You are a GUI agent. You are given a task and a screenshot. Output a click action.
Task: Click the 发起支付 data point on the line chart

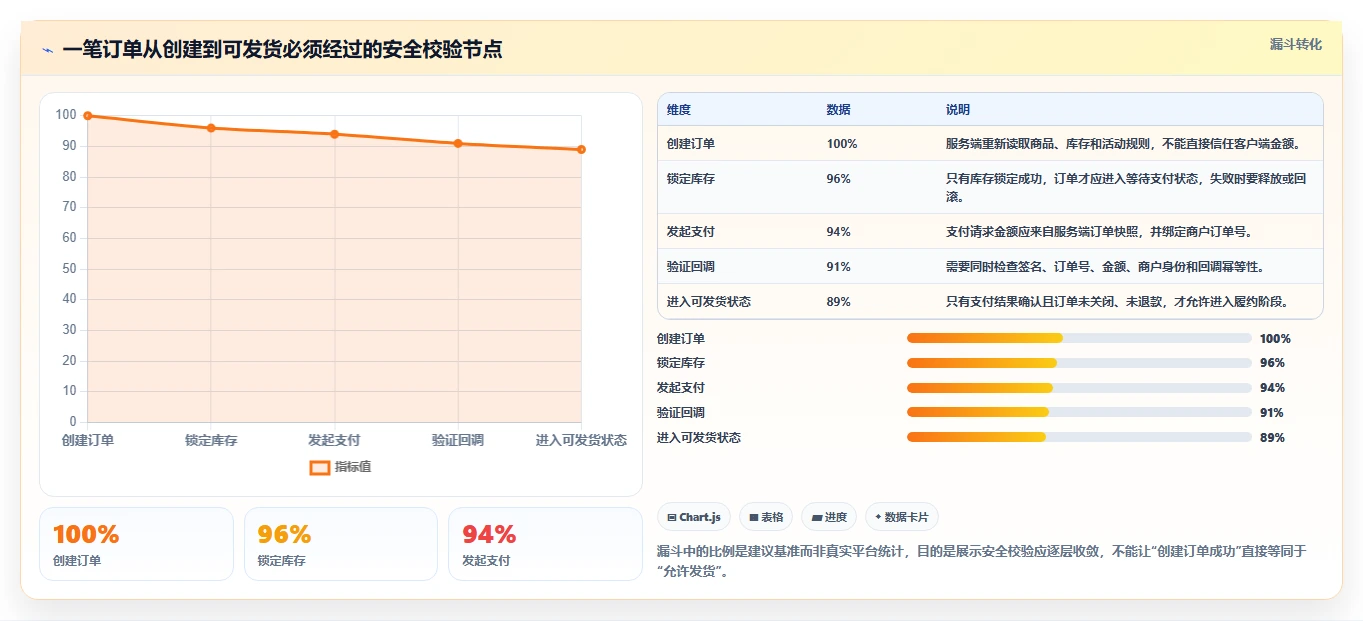click(x=335, y=134)
